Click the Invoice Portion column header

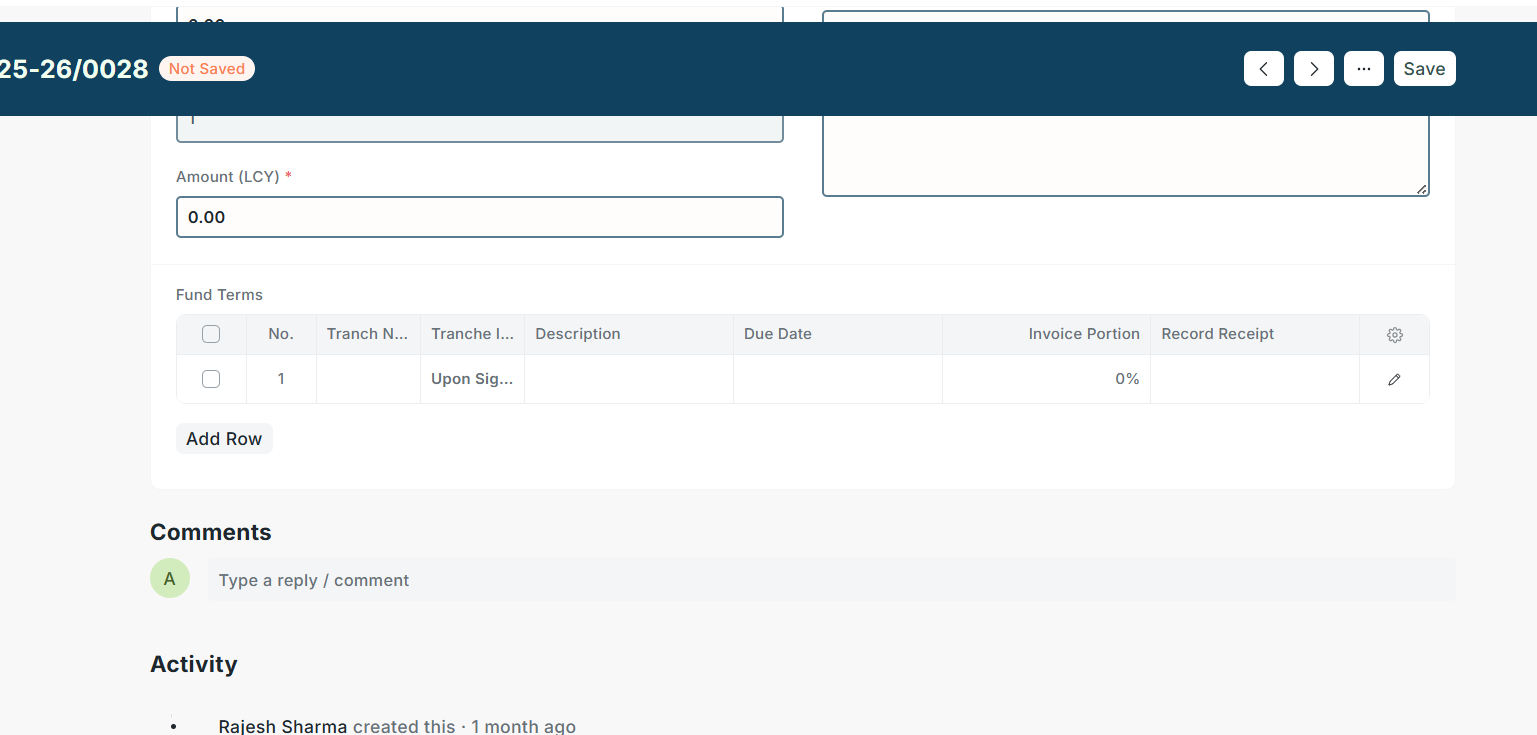coord(1083,334)
